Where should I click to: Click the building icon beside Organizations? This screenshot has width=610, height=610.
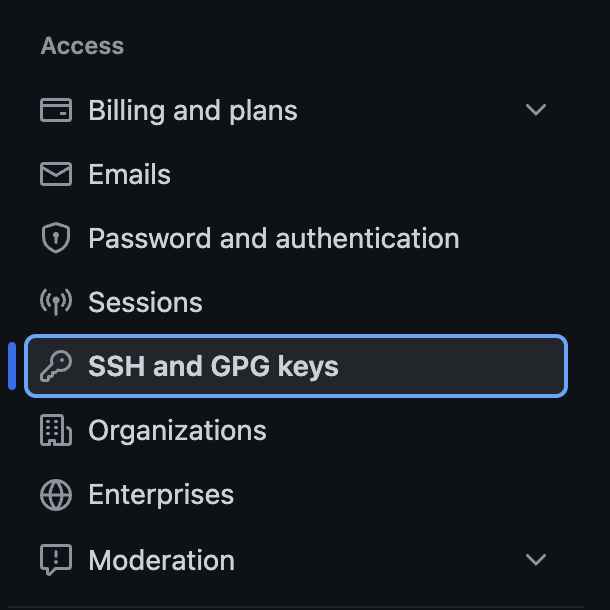coord(56,430)
